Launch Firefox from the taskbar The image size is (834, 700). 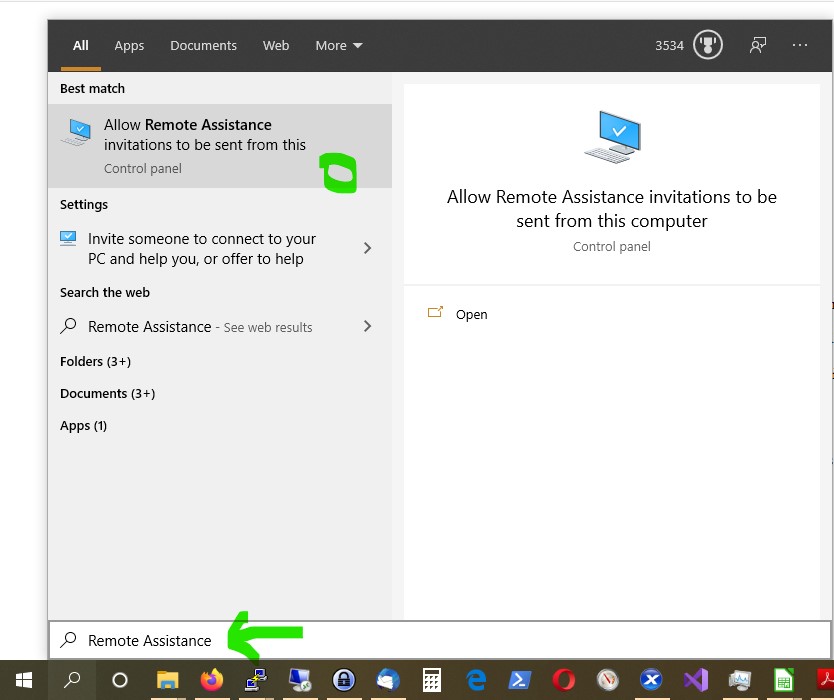[212, 679]
